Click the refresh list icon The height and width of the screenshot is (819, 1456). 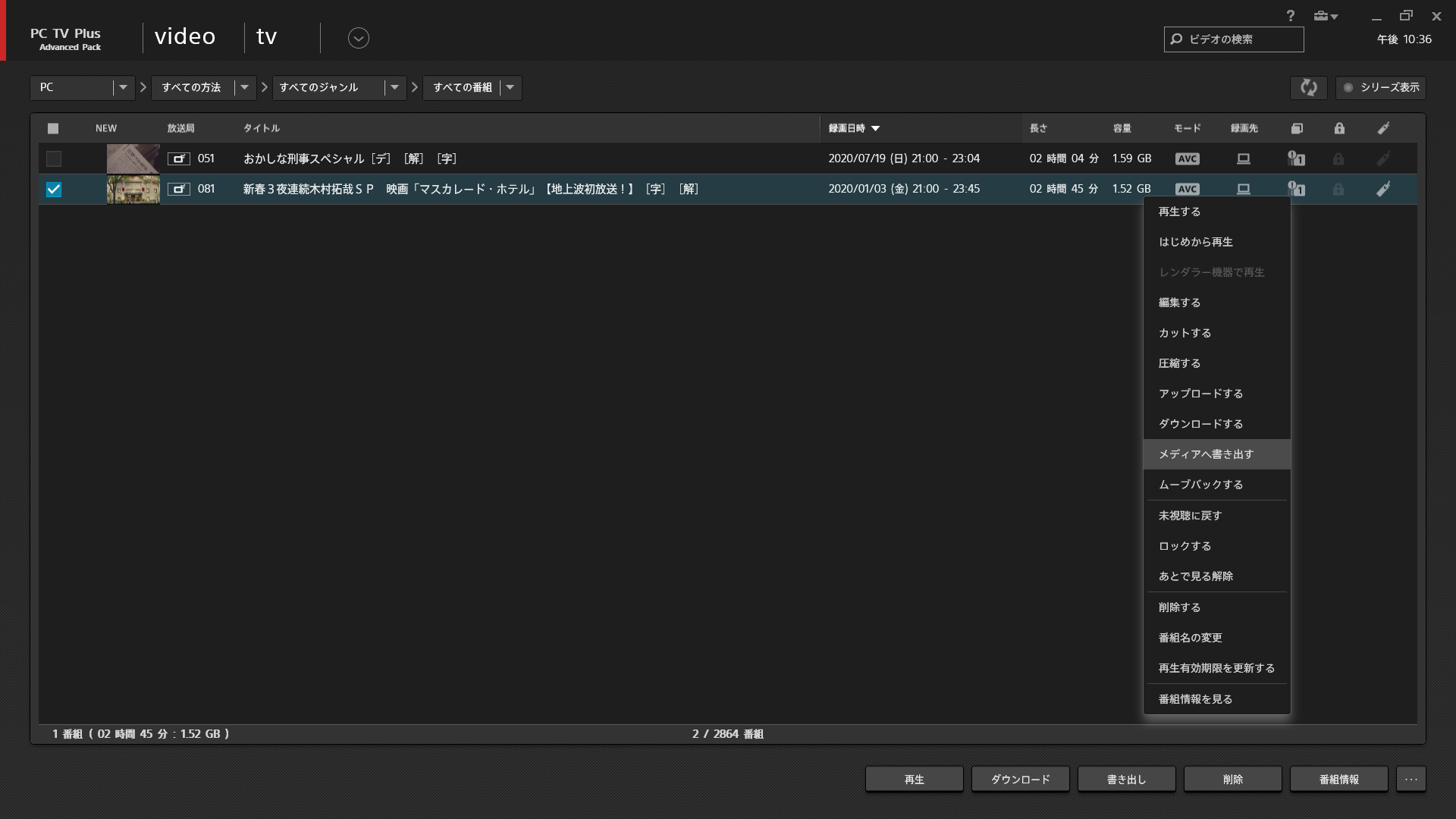[x=1308, y=87]
